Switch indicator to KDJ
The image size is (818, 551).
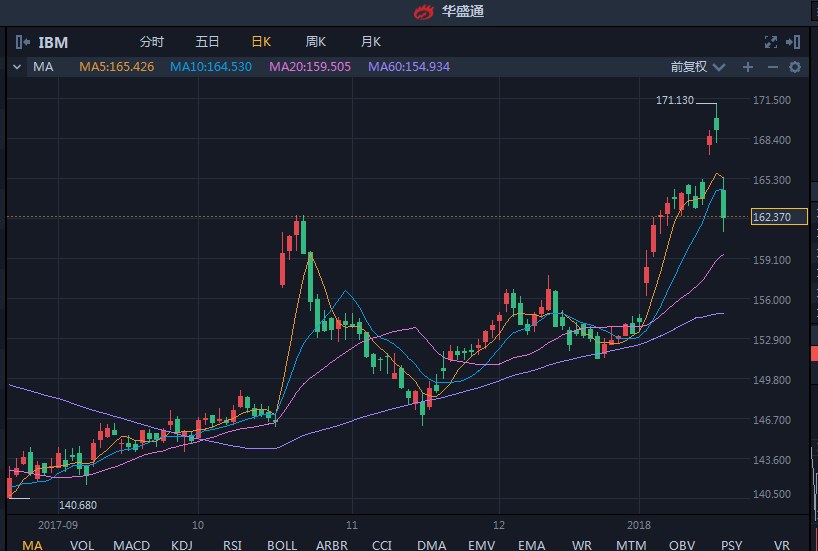click(x=182, y=544)
